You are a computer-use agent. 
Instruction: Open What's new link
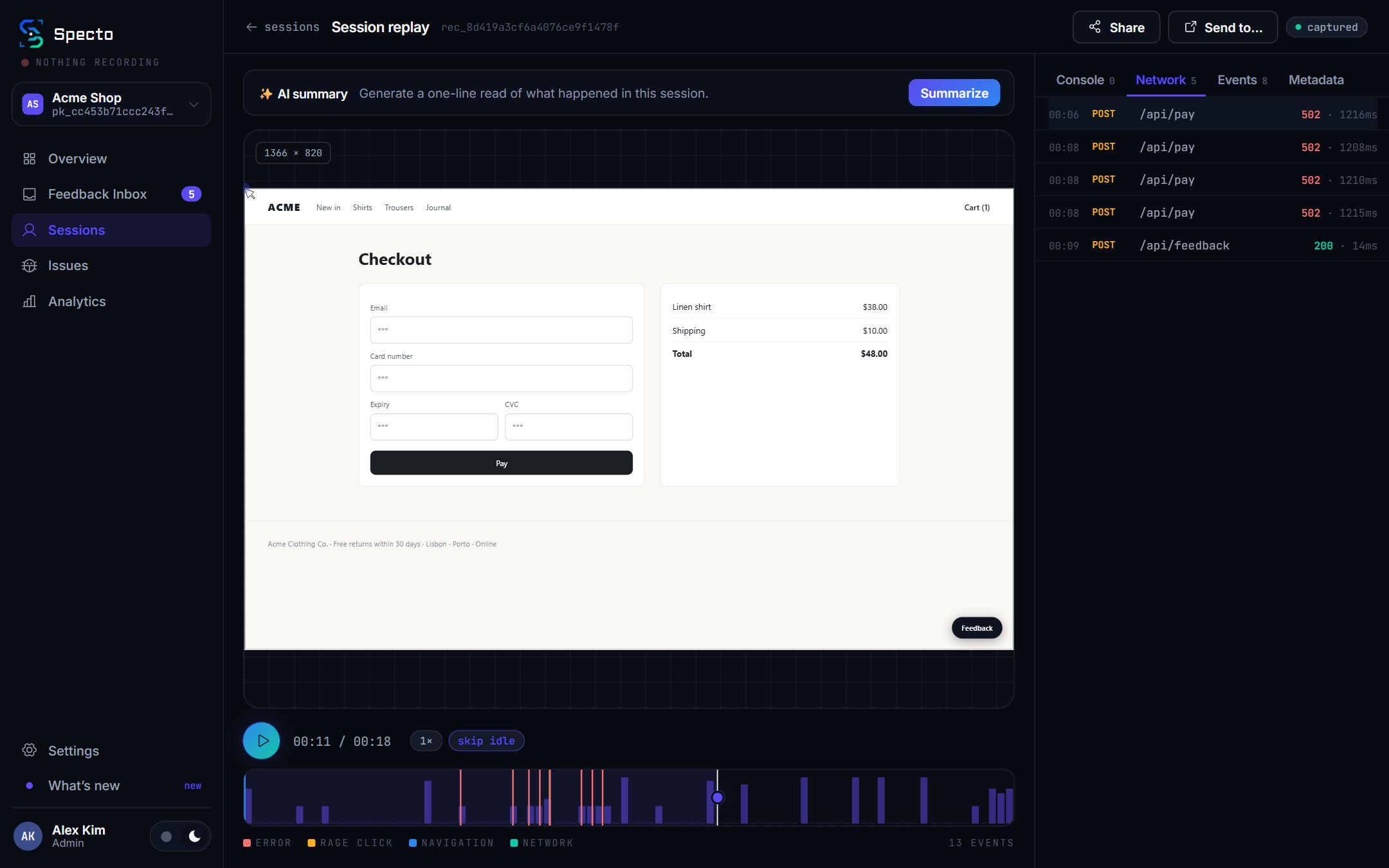pos(111,786)
